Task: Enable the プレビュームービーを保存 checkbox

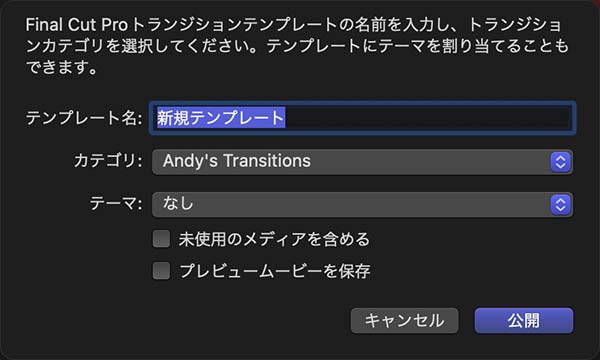Action: [x=161, y=271]
